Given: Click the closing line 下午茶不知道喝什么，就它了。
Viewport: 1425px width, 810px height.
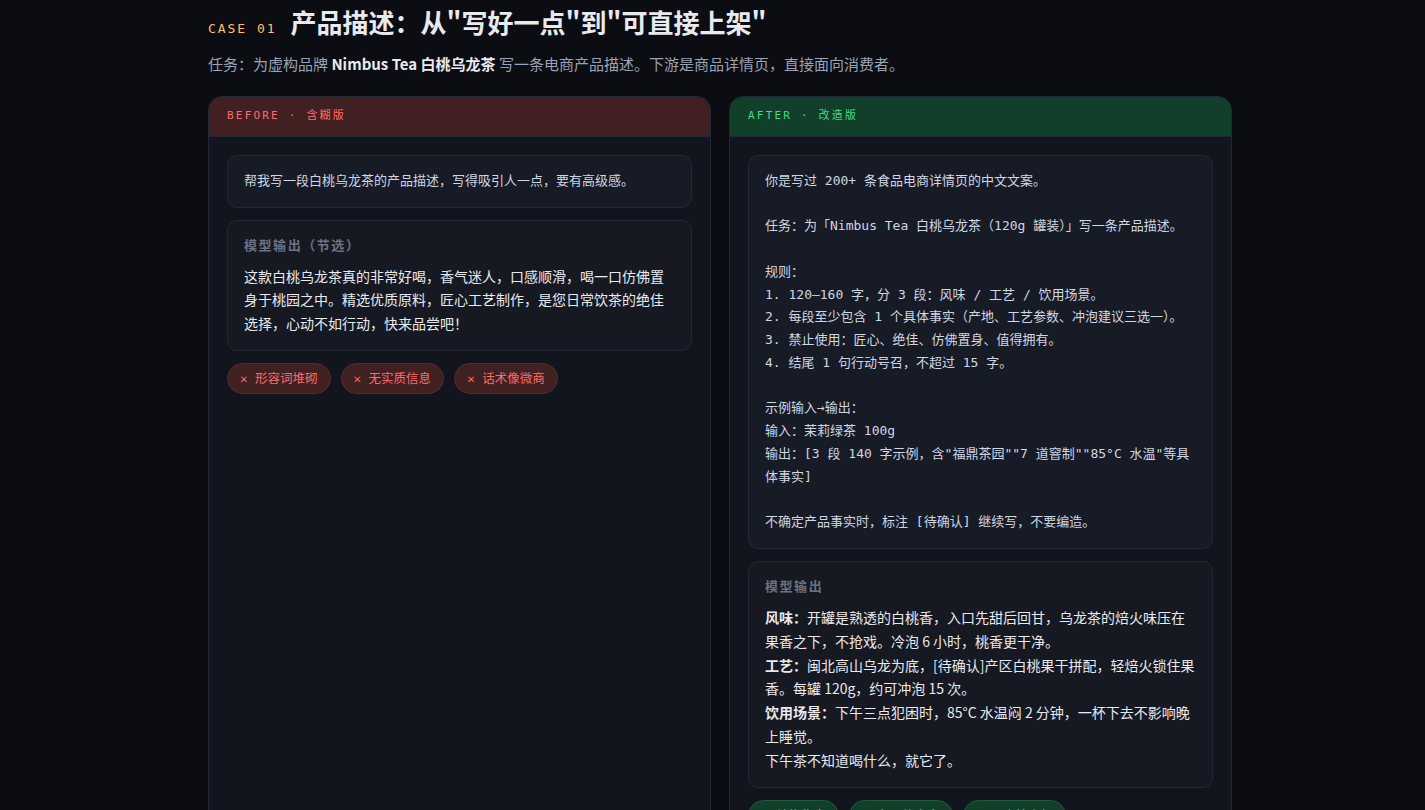Looking at the screenshot, I should [x=860, y=762].
